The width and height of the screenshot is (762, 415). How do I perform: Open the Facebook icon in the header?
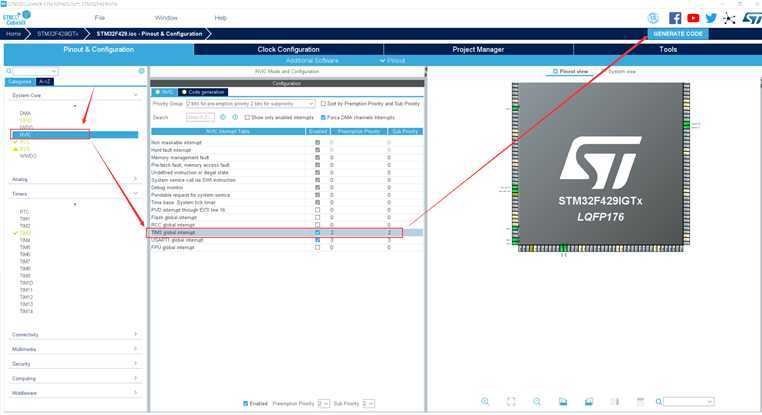click(x=675, y=18)
